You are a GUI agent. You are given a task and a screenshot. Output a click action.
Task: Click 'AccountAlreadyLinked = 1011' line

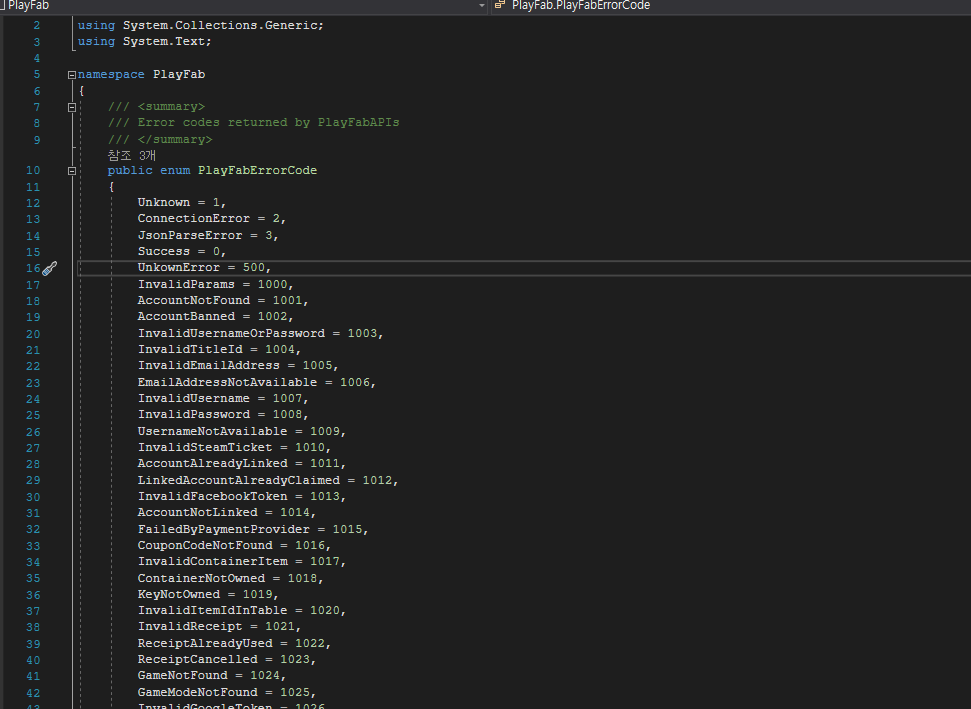tap(242, 463)
